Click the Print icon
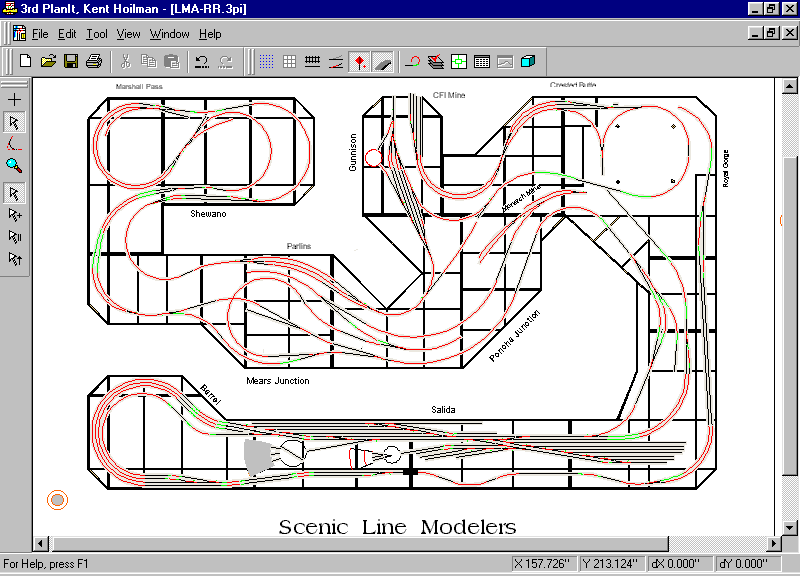 94,61
